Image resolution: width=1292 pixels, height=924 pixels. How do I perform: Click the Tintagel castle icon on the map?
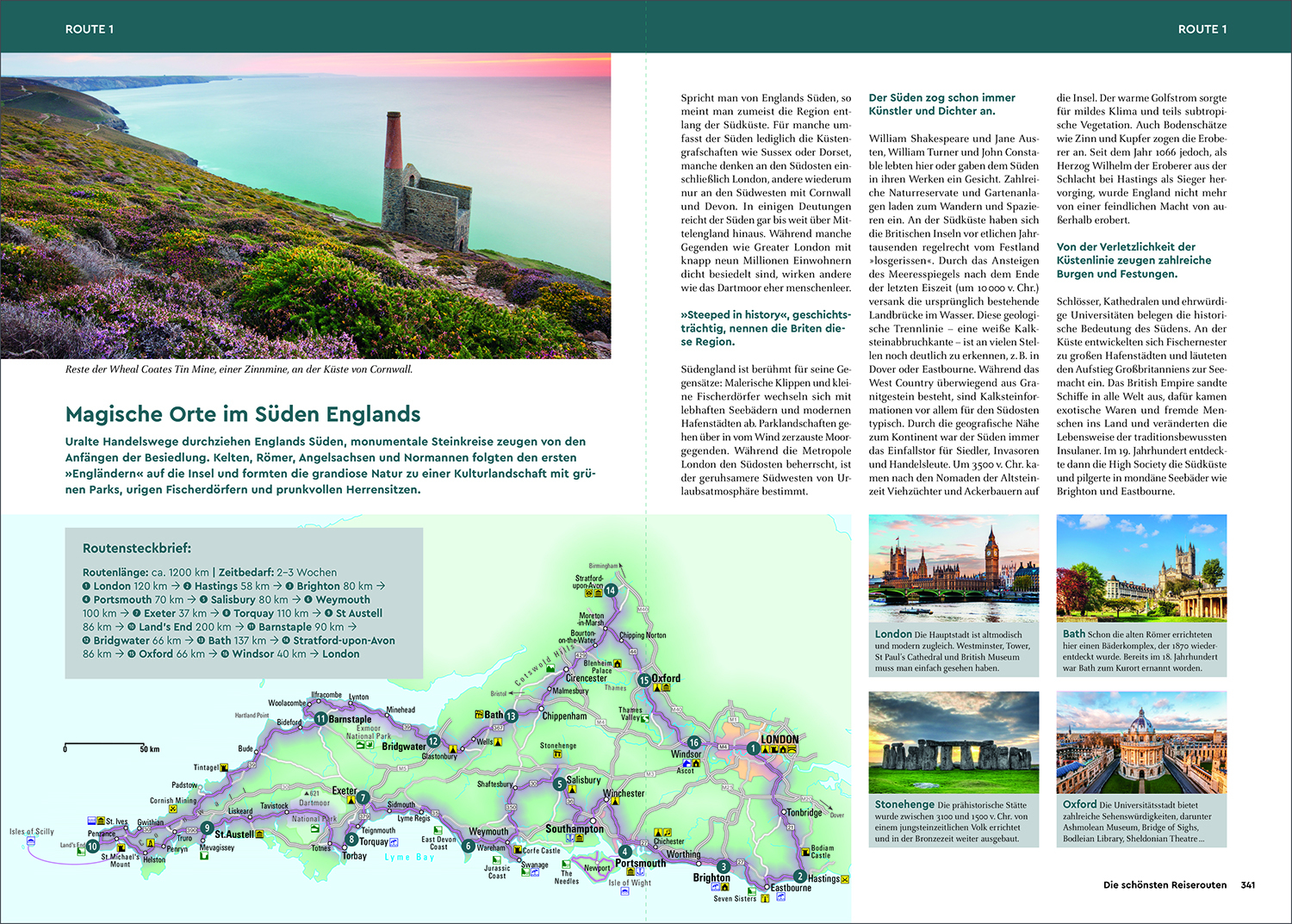pos(224,766)
